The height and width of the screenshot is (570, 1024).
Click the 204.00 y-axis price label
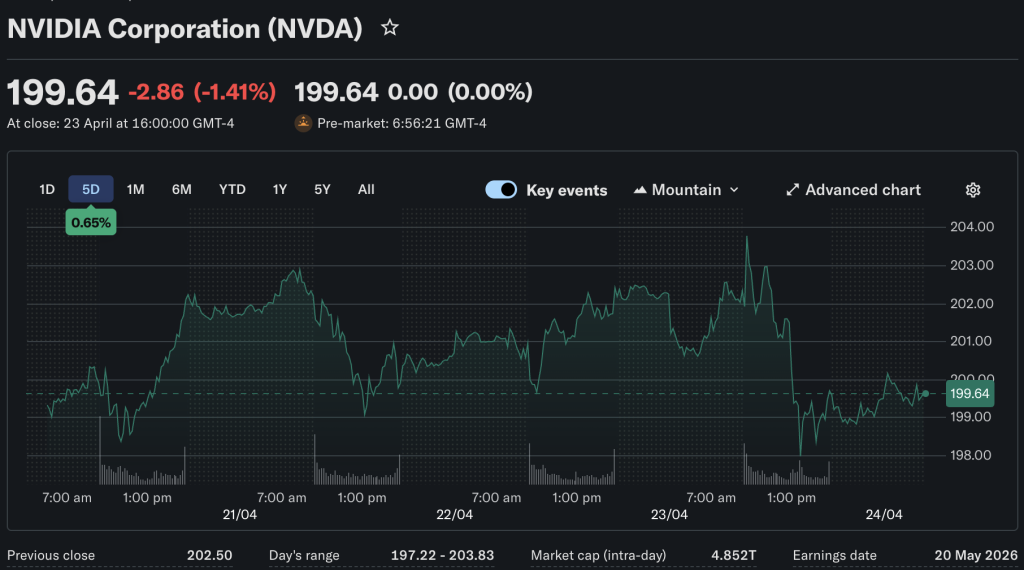tap(972, 227)
